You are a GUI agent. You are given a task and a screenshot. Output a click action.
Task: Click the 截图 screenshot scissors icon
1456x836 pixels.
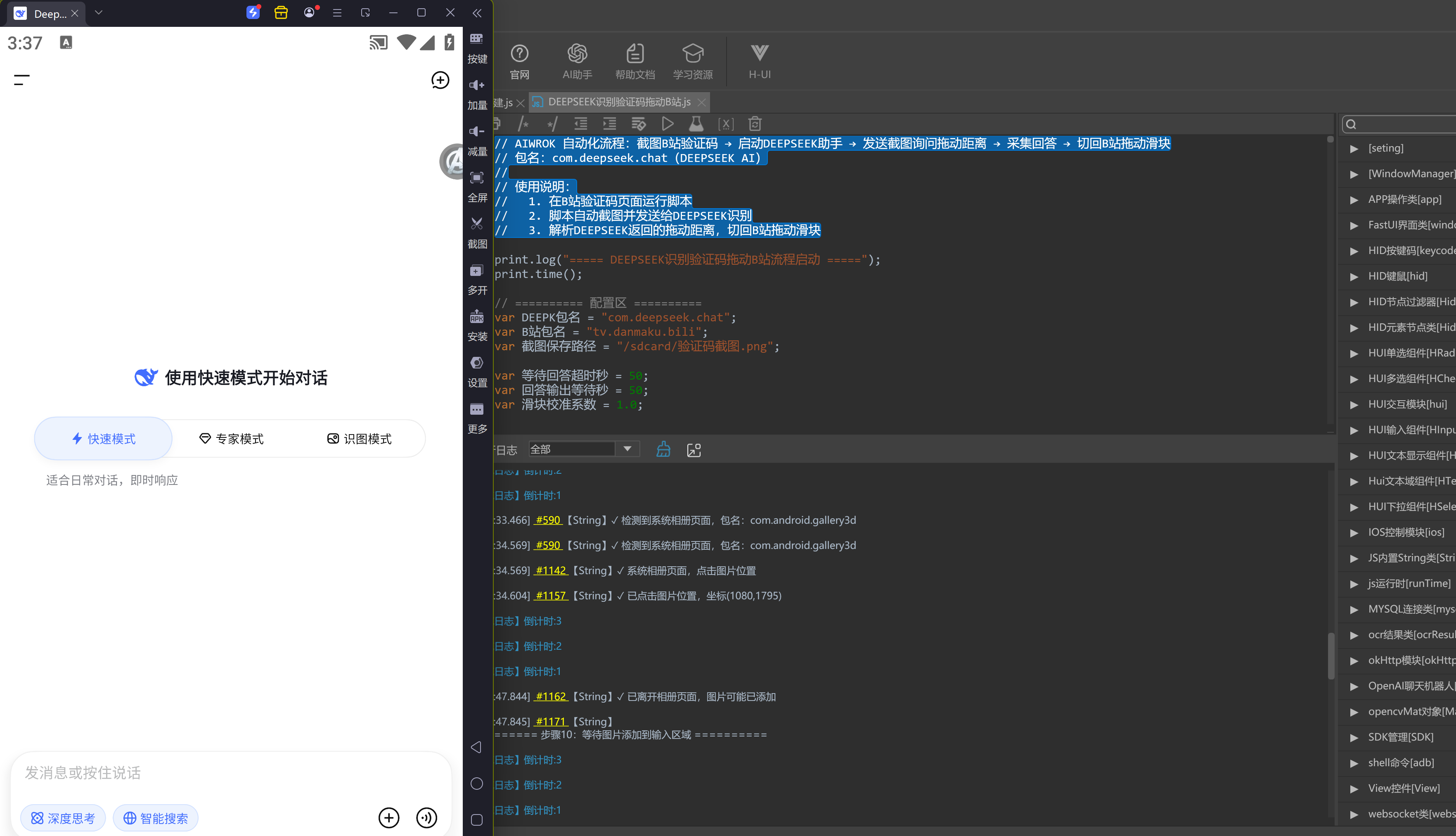[477, 223]
